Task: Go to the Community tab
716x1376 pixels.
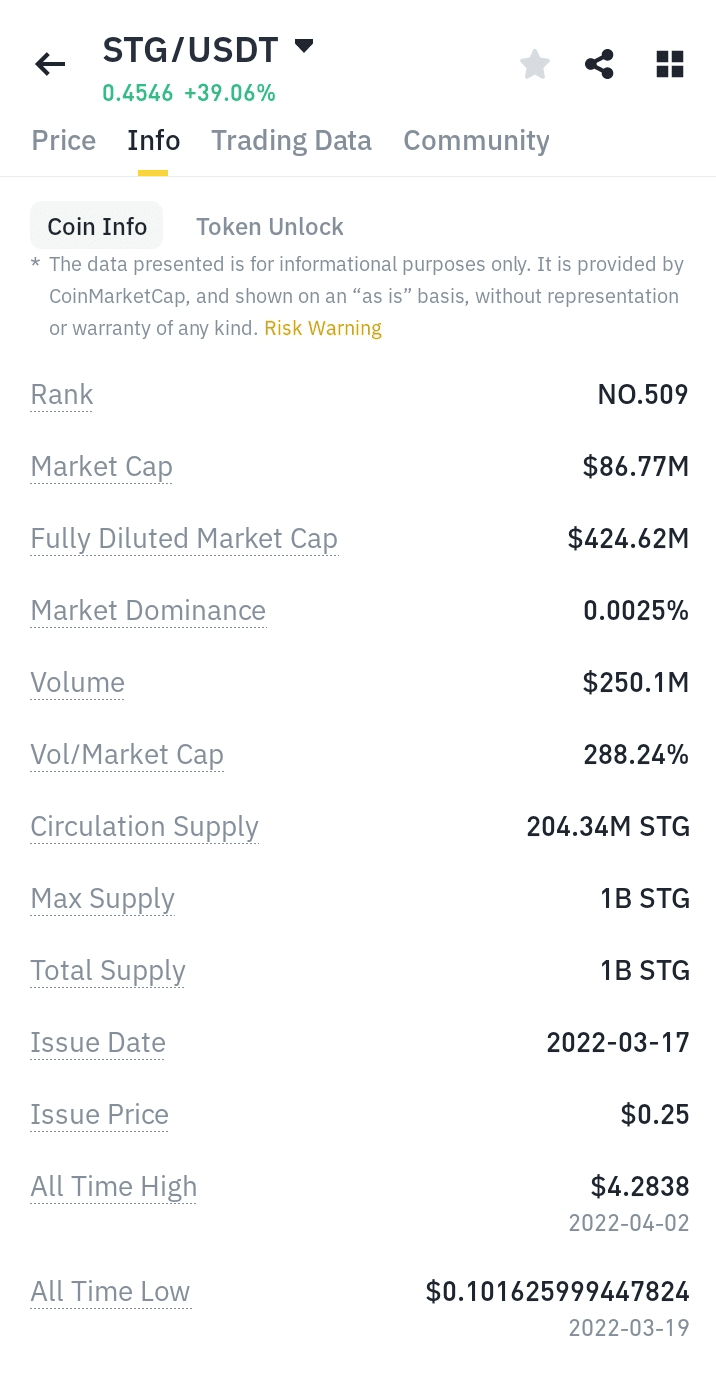Action: tap(476, 140)
